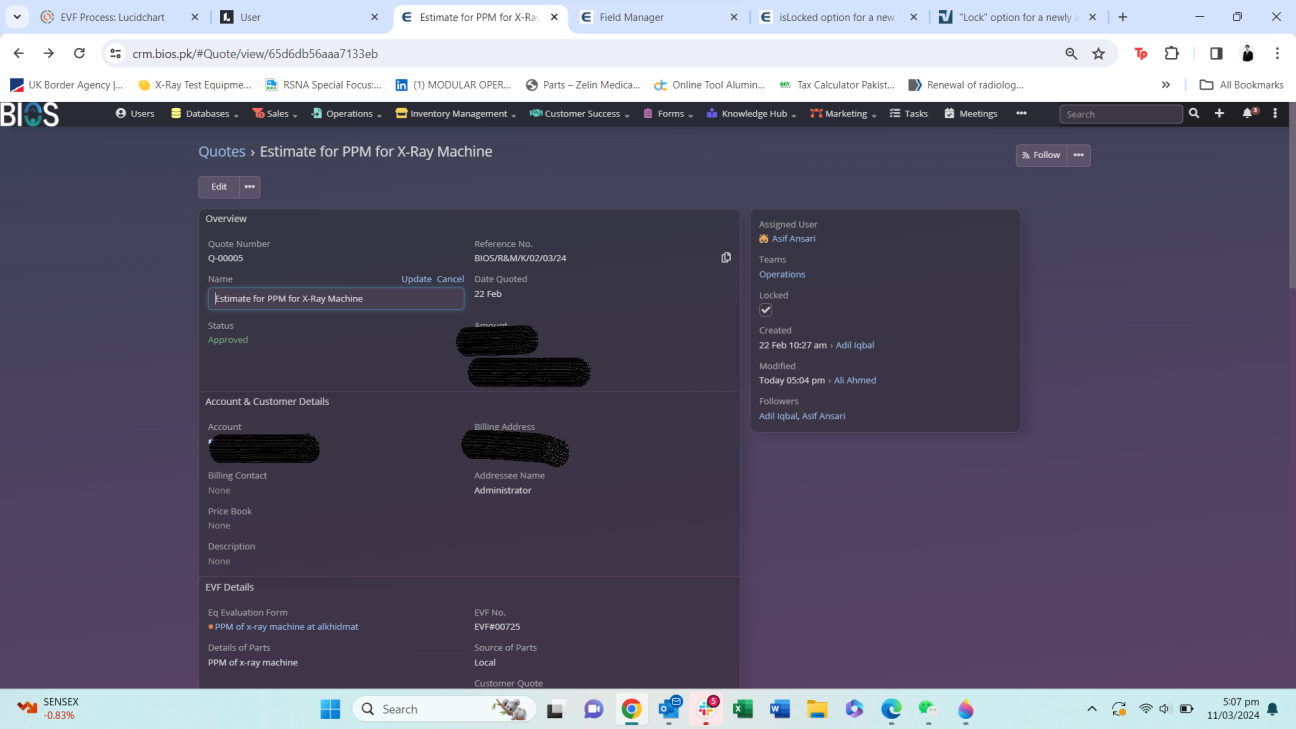Image resolution: width=1296 pixels, height=729 pixels.
Task: Expand the Databases dropdown menu
Action: click(205, 114)
